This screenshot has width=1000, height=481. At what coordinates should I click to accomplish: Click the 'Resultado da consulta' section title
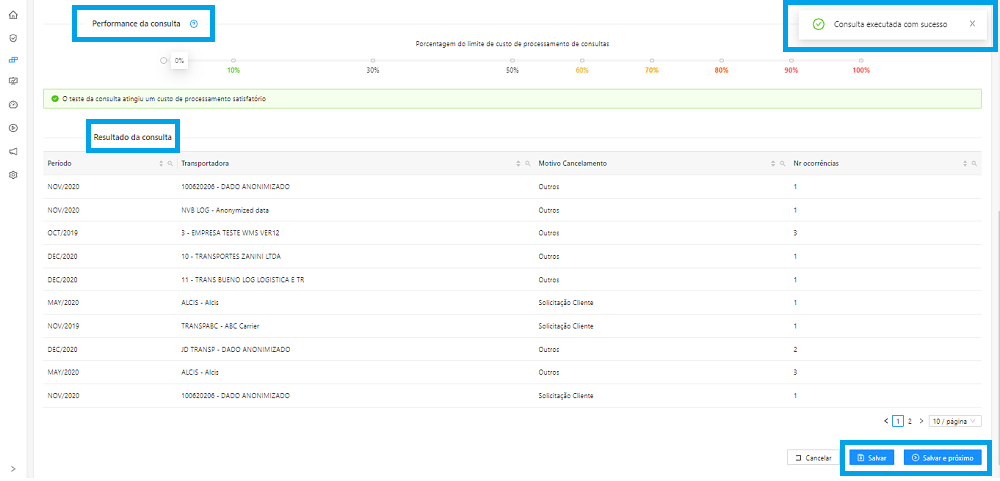(133, 137)
